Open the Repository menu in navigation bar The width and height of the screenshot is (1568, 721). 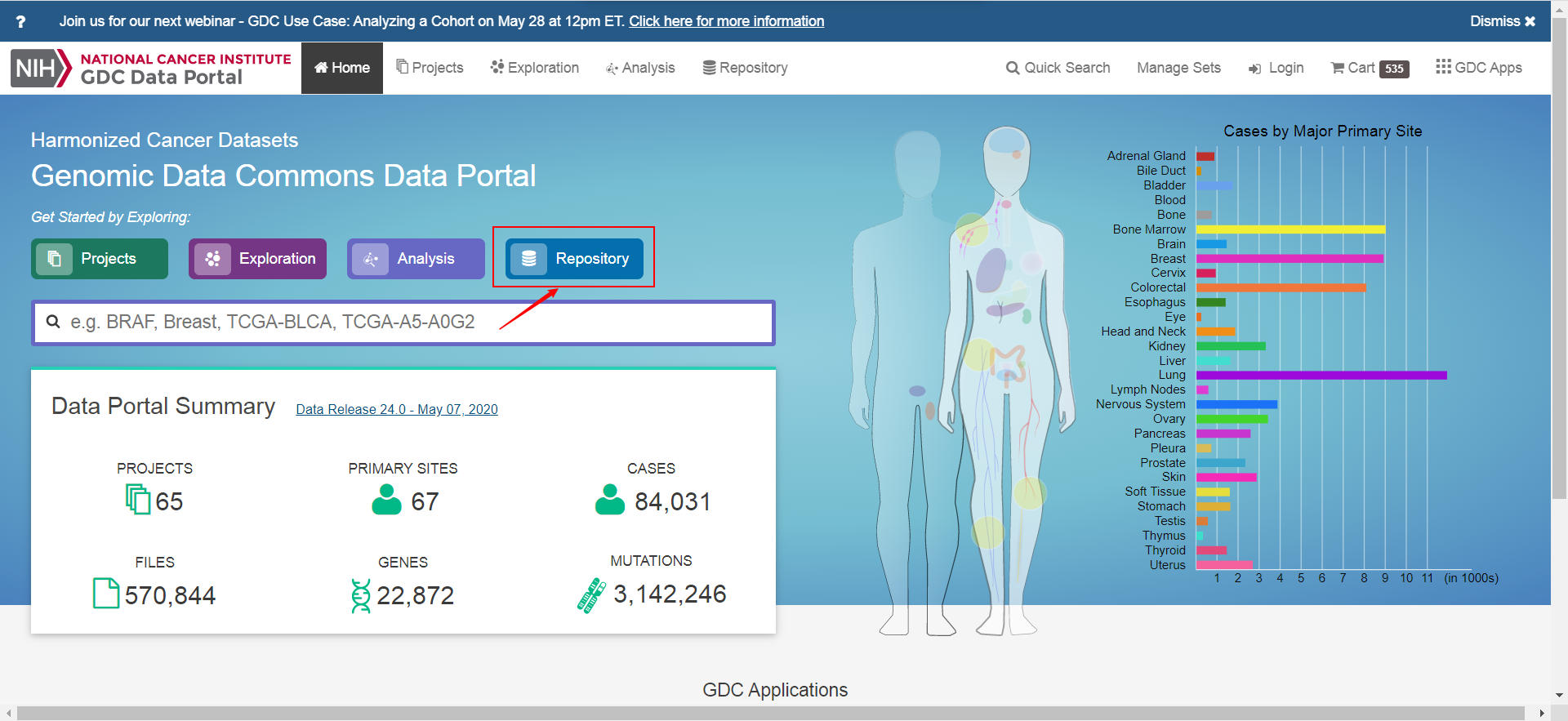745,68
